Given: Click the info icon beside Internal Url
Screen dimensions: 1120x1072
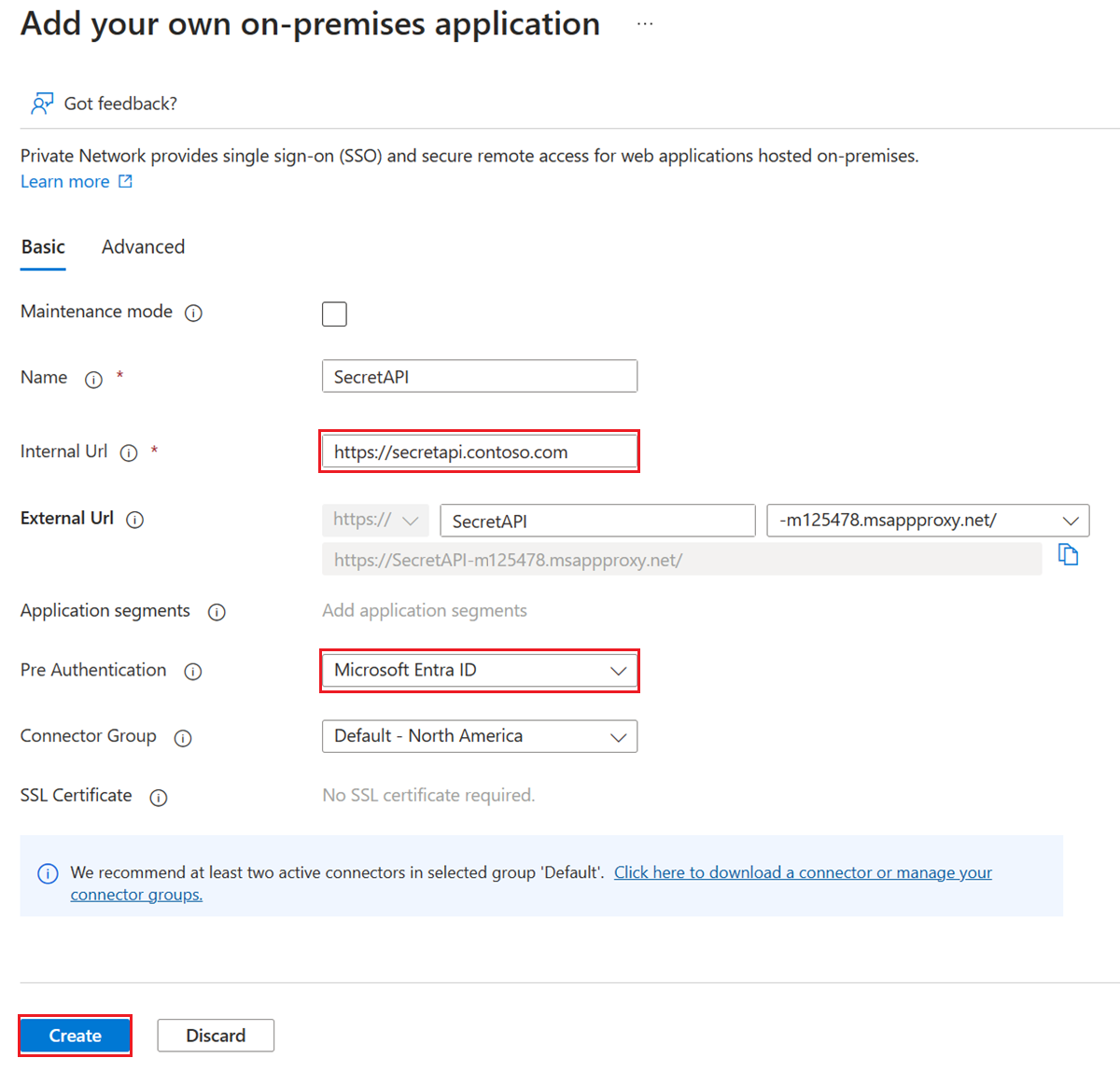Looking at the screenshot, I should click(129, 452).
